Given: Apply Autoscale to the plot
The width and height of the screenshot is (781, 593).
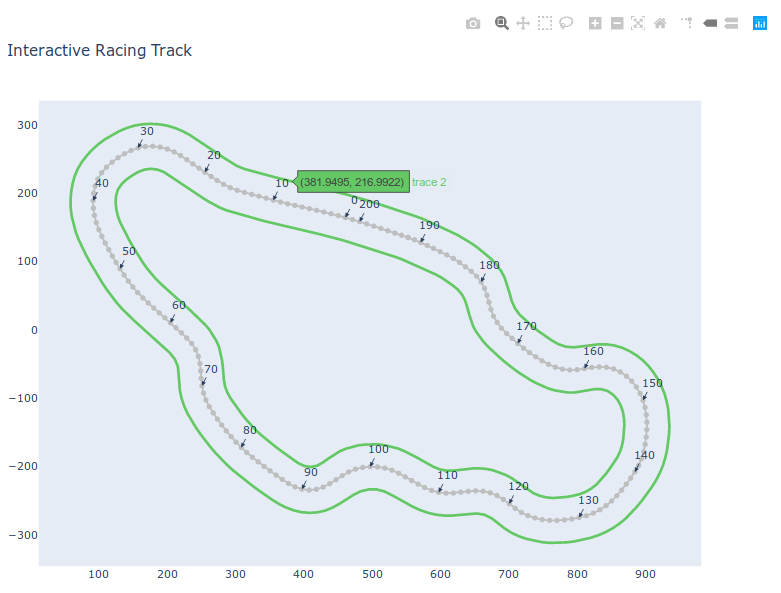Looking at the screenshot, I should pos(638,23).
